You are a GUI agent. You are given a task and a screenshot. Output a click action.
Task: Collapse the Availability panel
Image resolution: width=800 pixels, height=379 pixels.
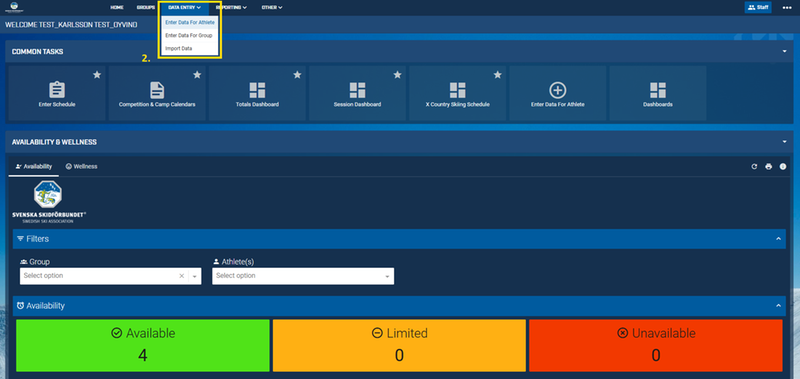(778, 306)
